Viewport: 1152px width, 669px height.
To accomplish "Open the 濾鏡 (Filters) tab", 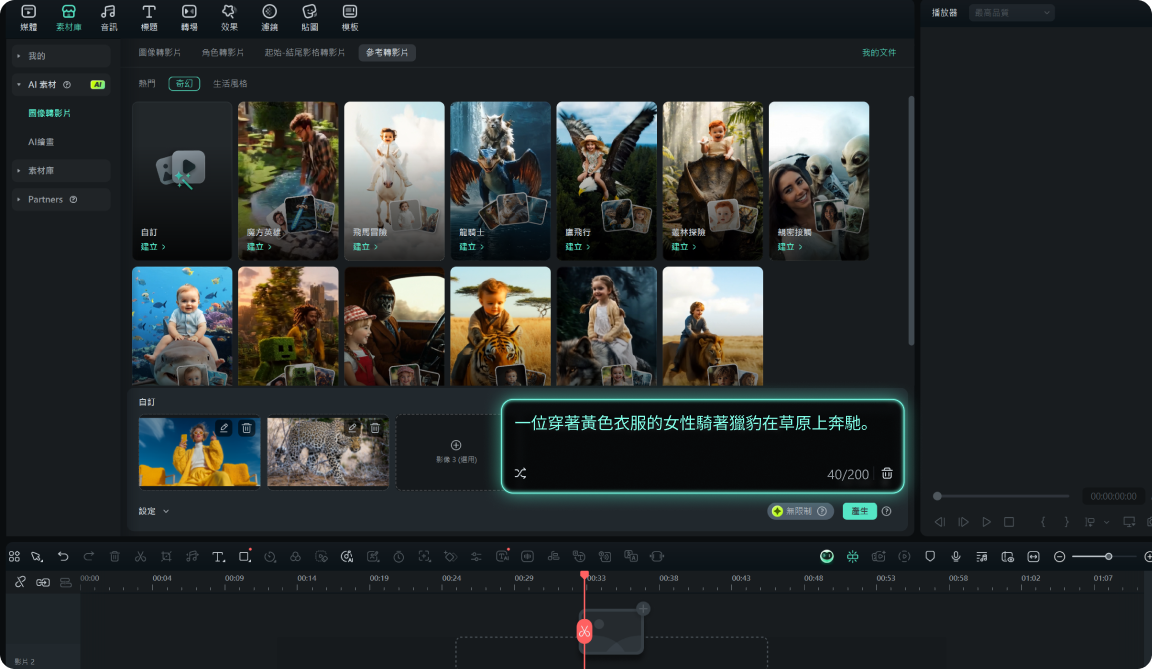I will point(270,18).
